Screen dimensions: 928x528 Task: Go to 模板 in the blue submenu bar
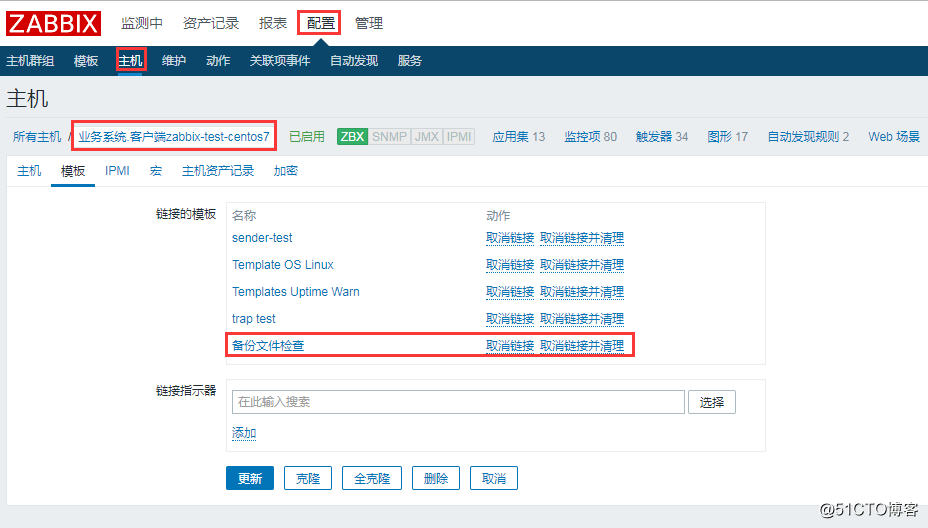point(86,61)
